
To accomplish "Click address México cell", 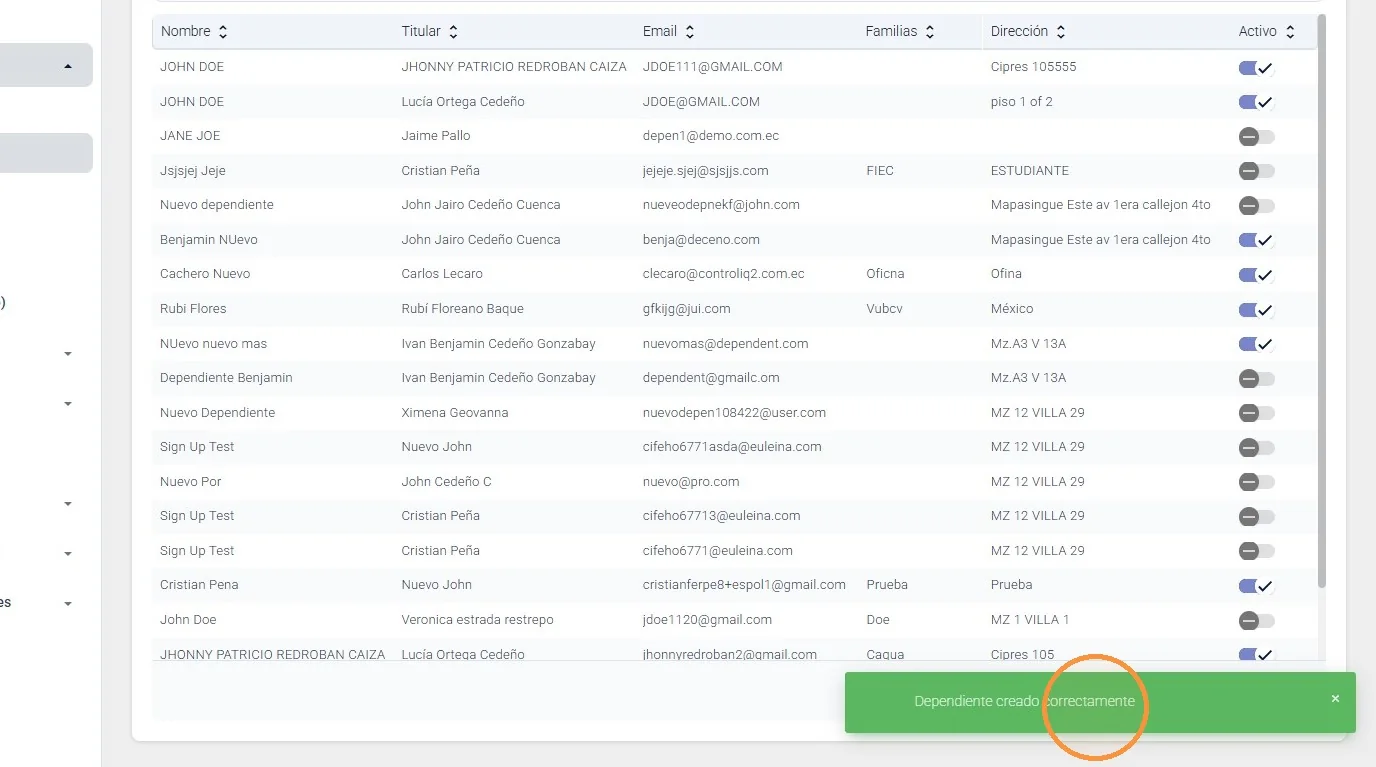I will click(x=1012, y=308).
